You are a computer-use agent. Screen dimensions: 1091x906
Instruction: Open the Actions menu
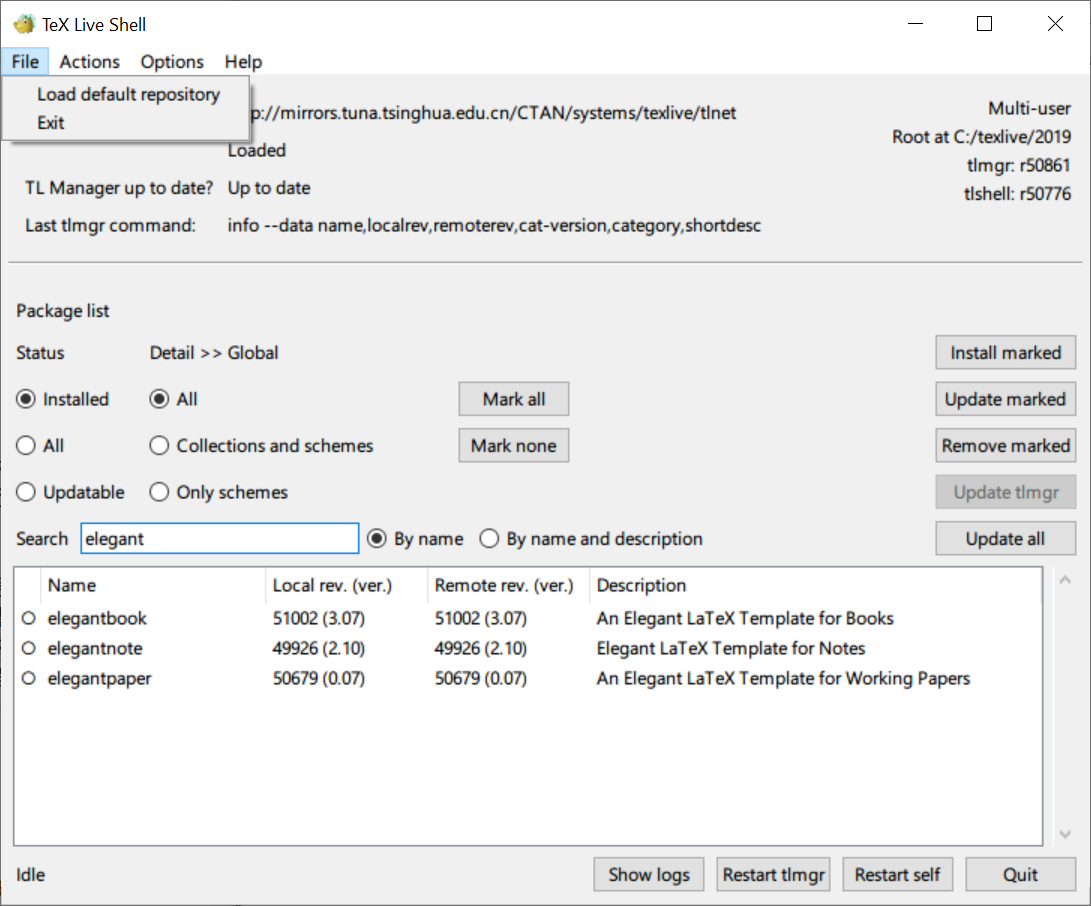click(89, 62)
